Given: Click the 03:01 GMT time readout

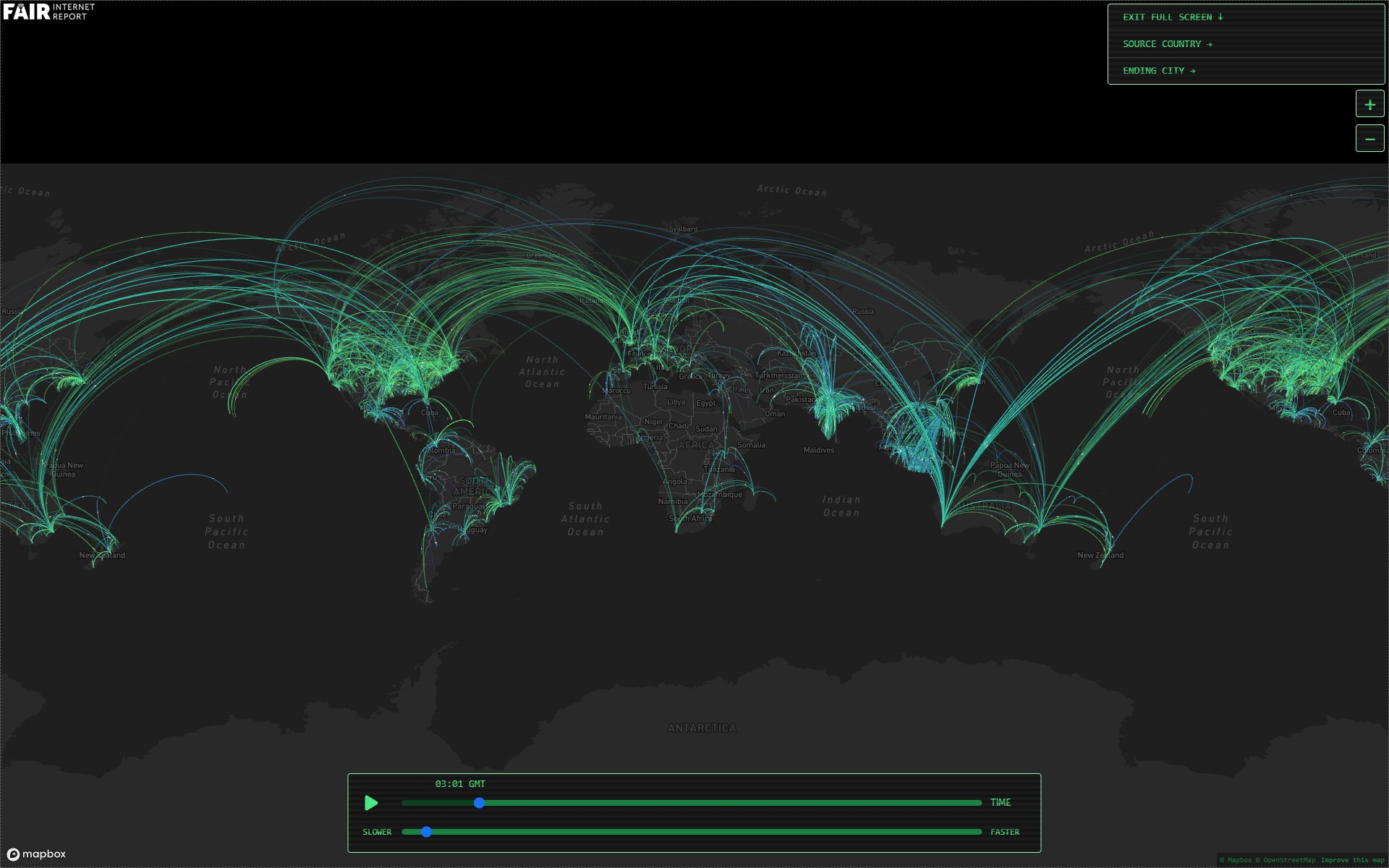Looking at the screenshot, I should click(460, 784).
